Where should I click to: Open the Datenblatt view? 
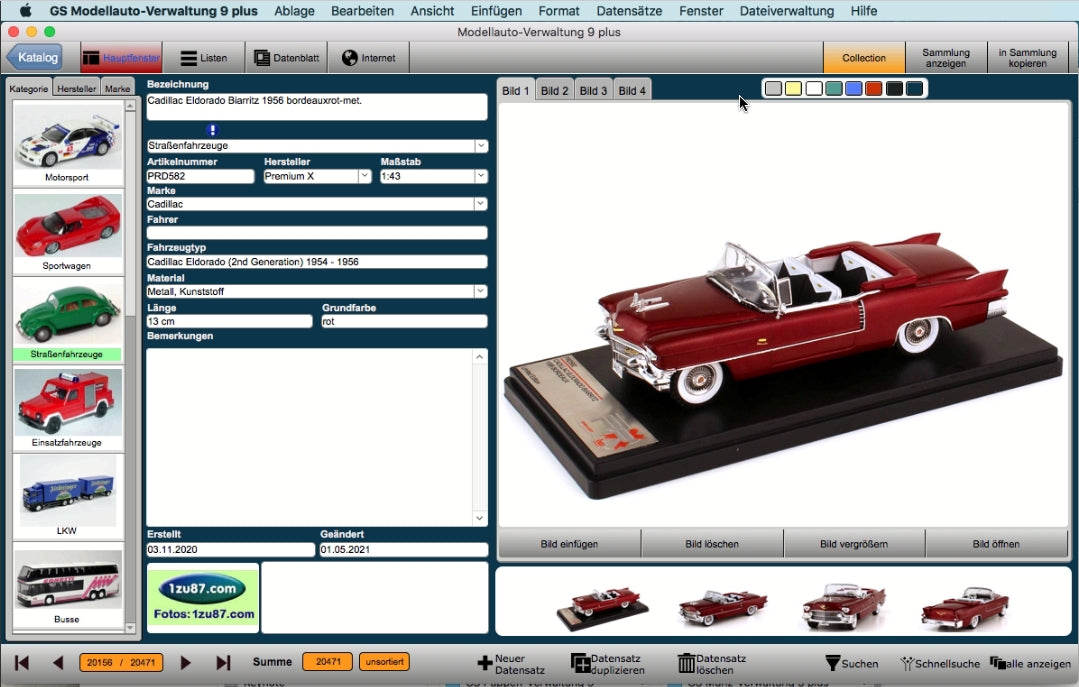(287, 58)
